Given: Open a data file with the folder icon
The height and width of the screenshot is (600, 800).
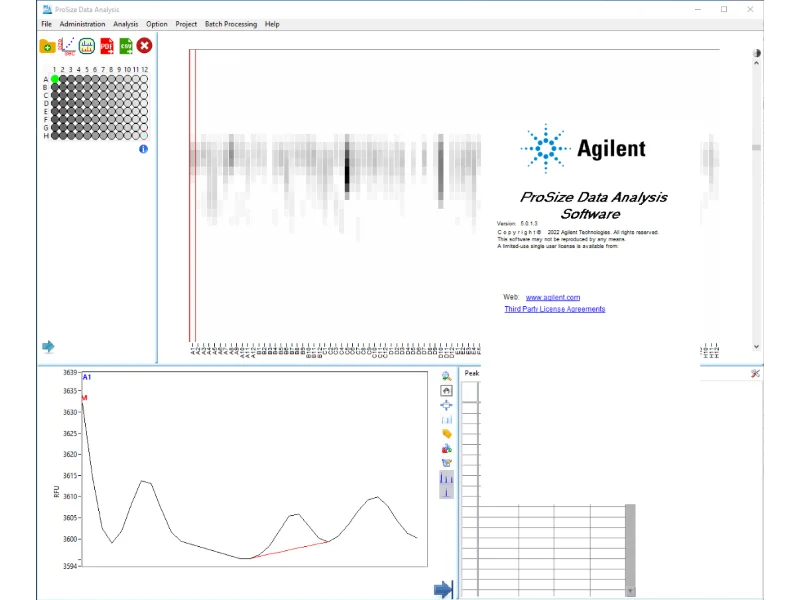Looking at the screenshot, I should pos(47,46).
